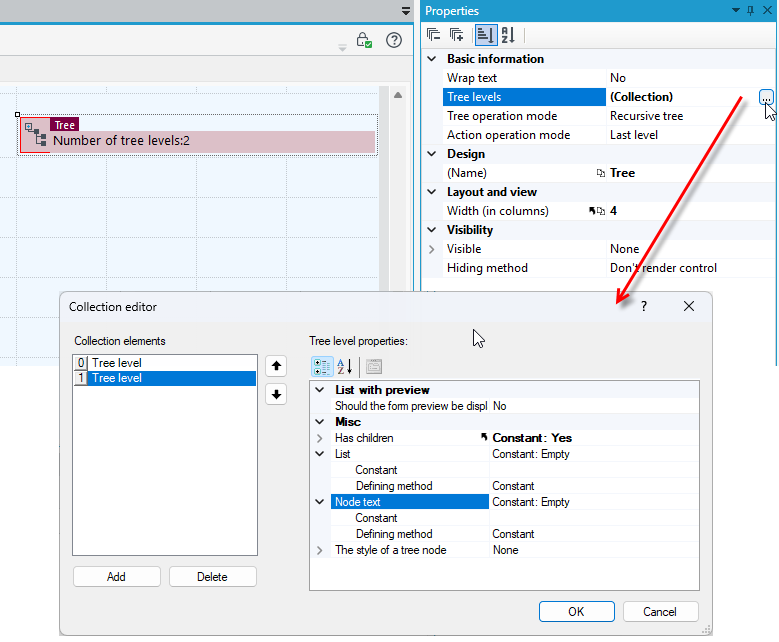The image size is (779, 642).
Task: Click the pin icon of Properties panel
Action: pos(751,10)
